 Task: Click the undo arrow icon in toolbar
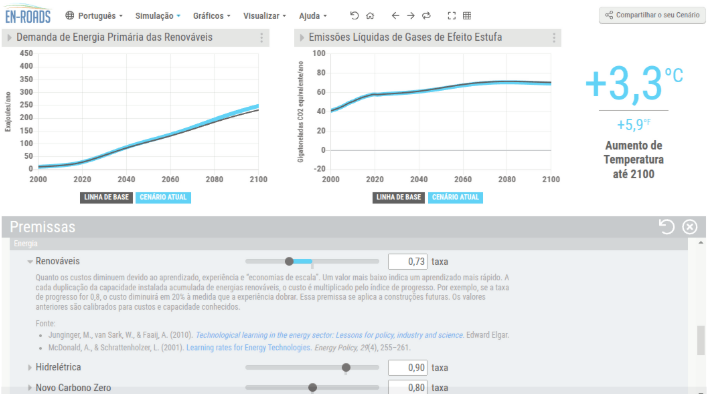[x=354, y=16]
